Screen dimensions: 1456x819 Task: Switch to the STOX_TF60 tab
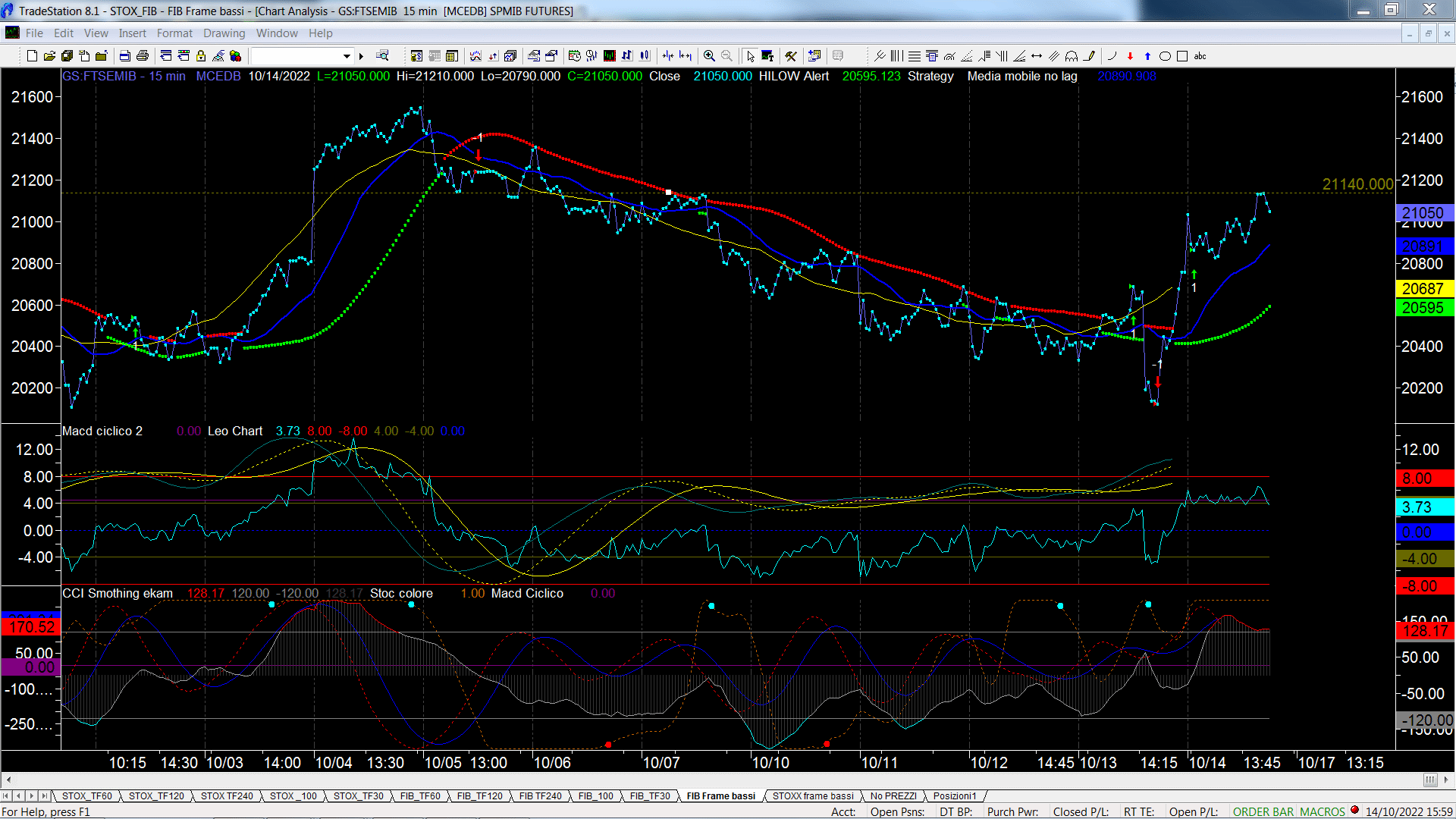click(86, 796)
